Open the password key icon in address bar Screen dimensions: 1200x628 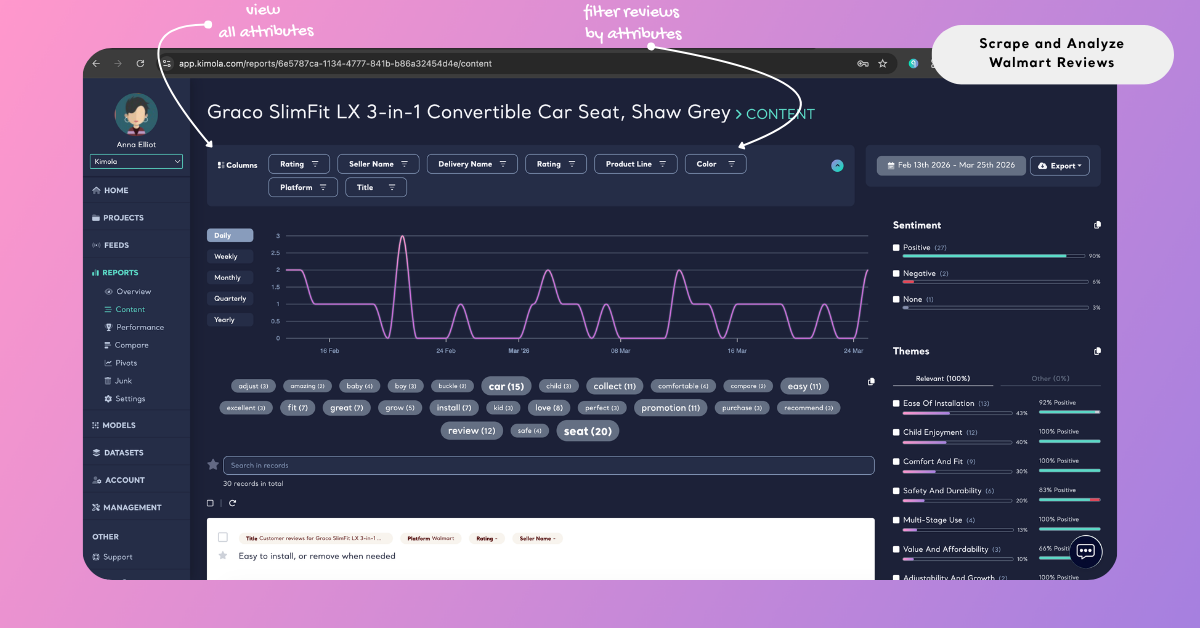(x=862, y=63)
